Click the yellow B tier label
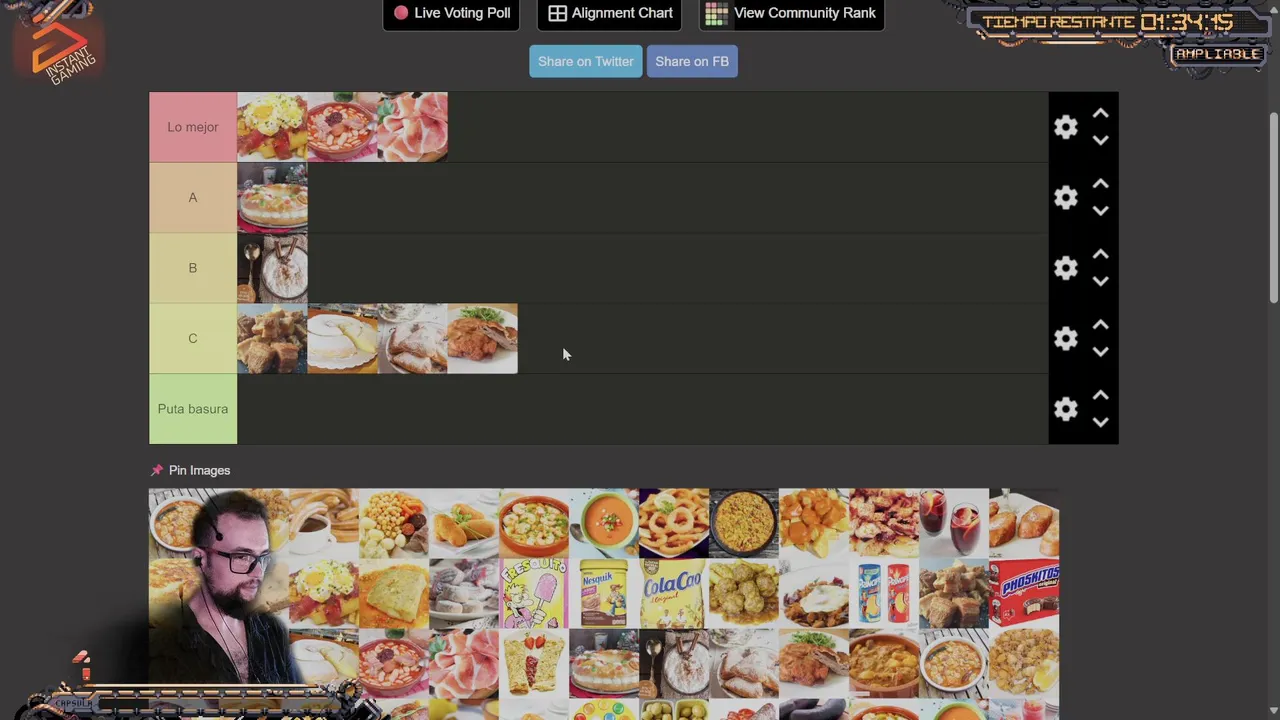1280x720 pixels. (x=193, y=268)
